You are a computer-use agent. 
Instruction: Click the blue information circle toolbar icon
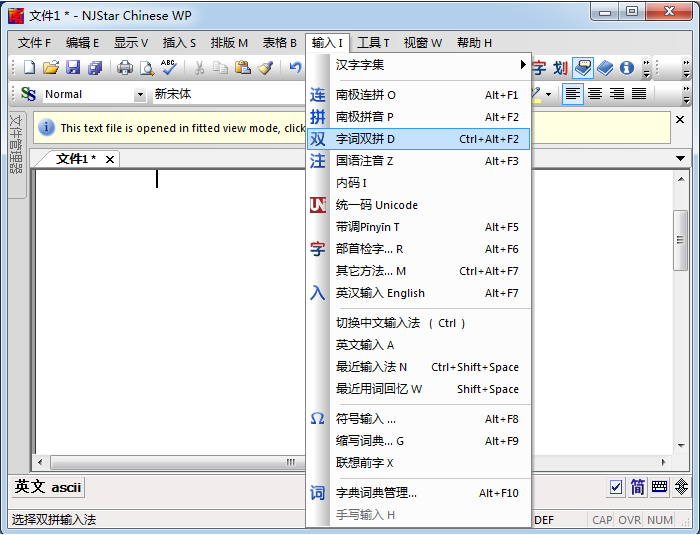(627, 68)
